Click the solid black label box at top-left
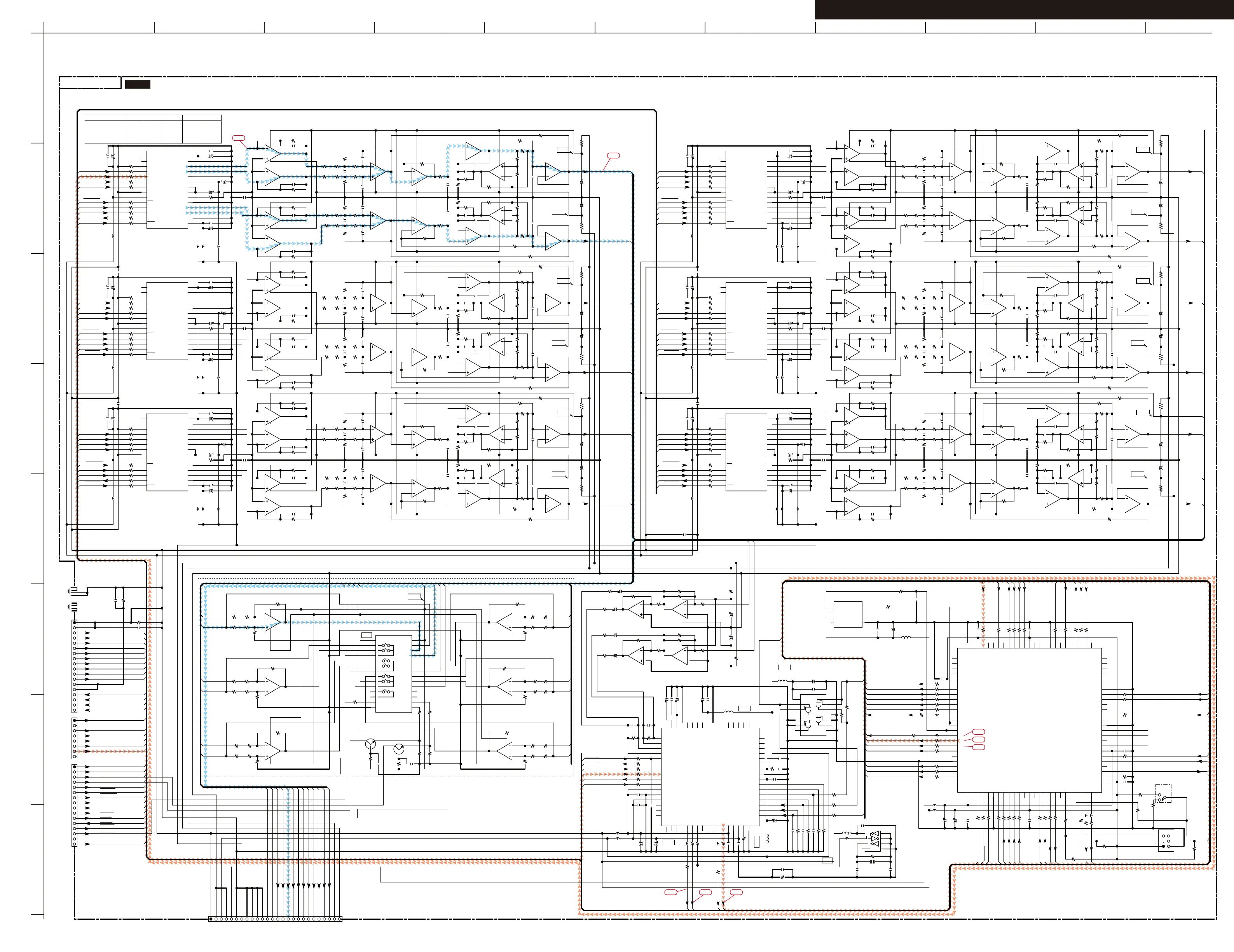 coord(137,84)
